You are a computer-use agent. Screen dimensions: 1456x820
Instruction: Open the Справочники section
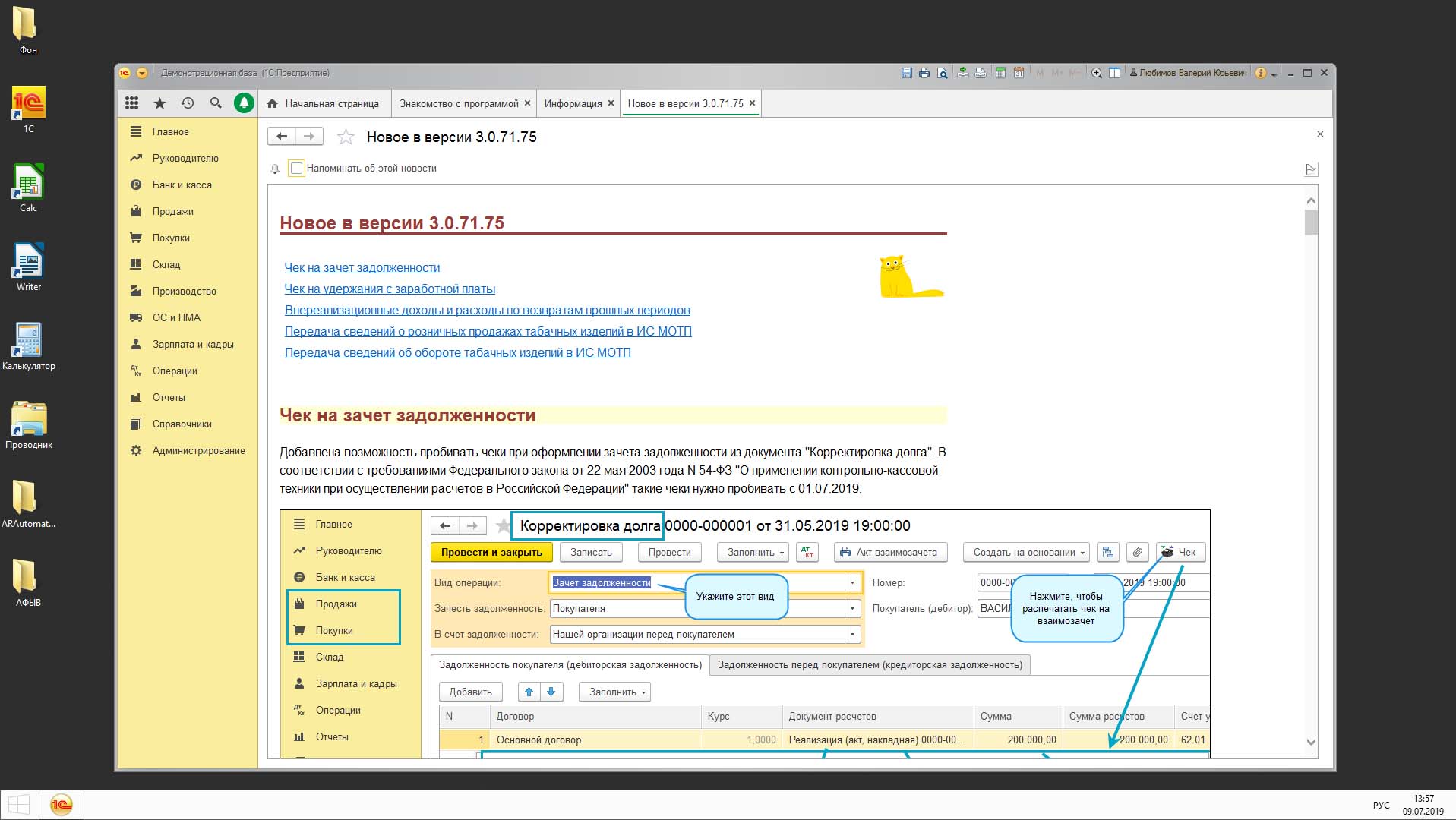(x=188, y=424)
